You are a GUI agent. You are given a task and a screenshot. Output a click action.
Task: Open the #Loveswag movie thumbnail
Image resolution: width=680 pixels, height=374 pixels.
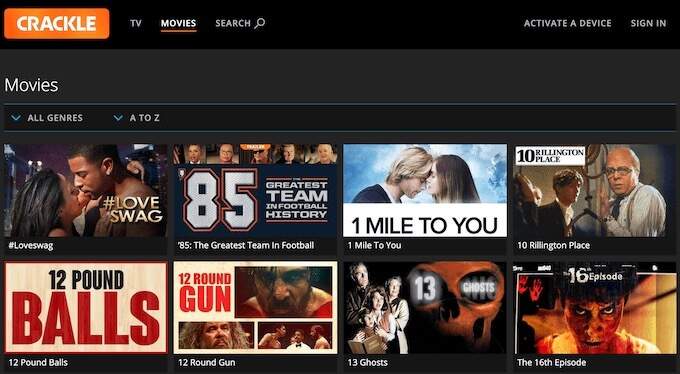(85, 190)
